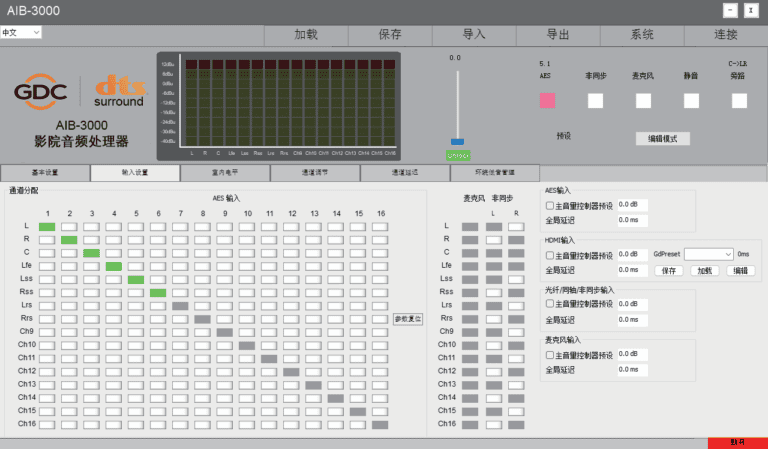Viewport: 768px width, 449px height.
Task: Toggle green routing cell Lss row, AES 5
Action: pos(136,280)
